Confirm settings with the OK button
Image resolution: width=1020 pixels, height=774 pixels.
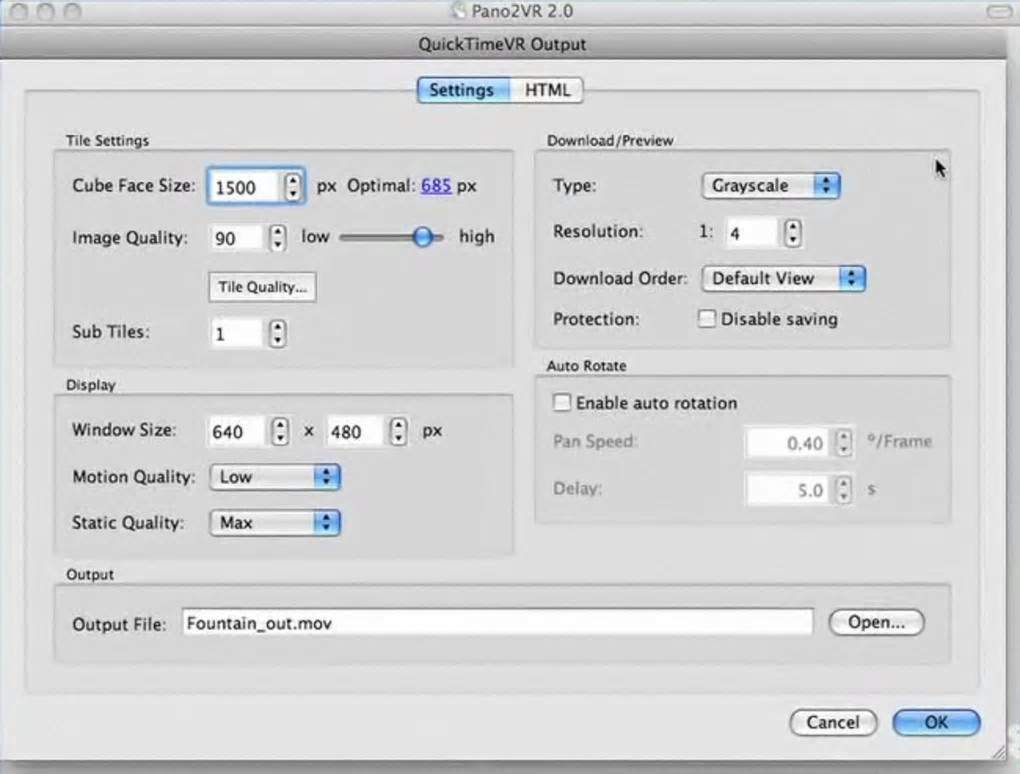point(936,723)
